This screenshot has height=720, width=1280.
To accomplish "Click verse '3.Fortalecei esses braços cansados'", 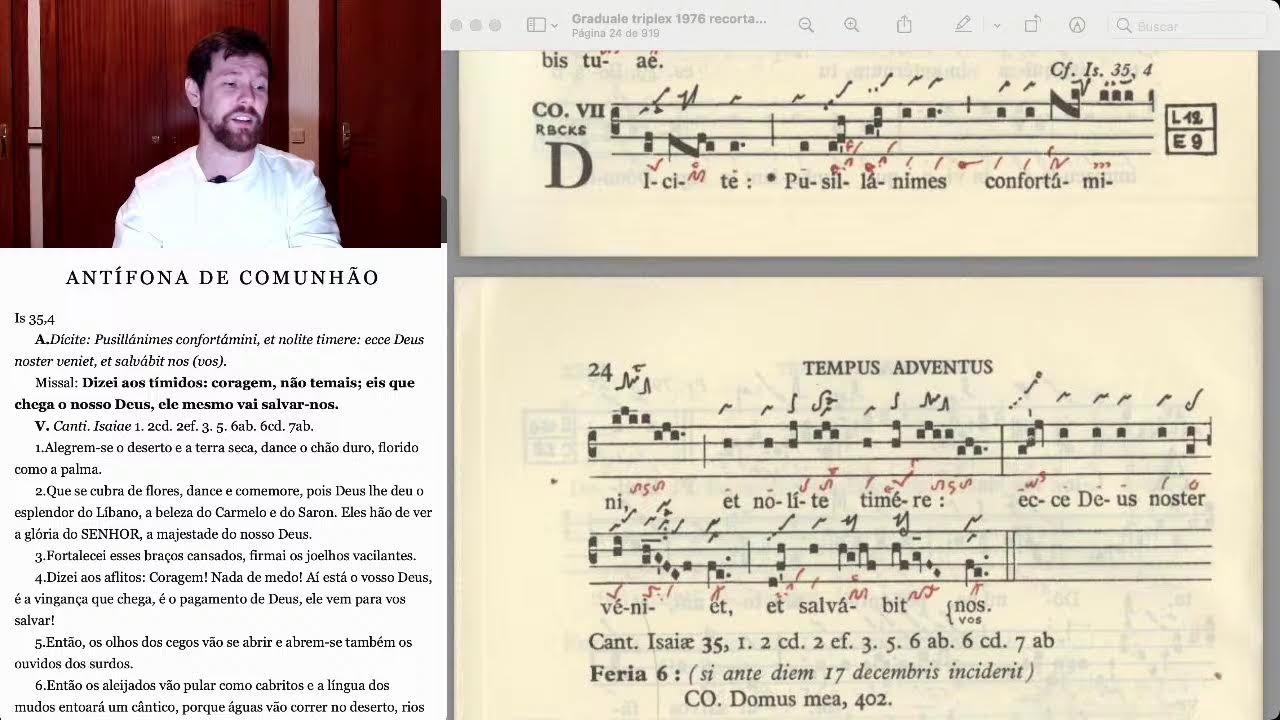I will click(225, 556).
